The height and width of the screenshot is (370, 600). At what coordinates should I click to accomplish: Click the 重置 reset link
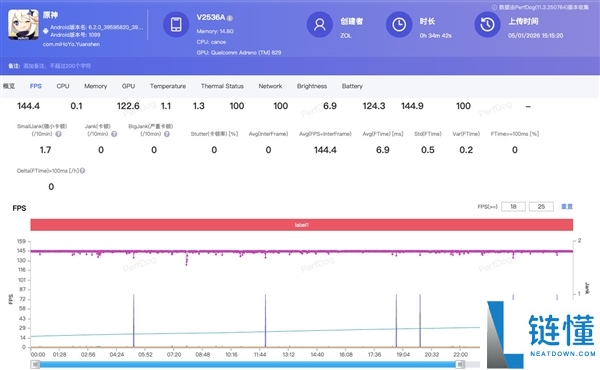(x=567, y=207)
